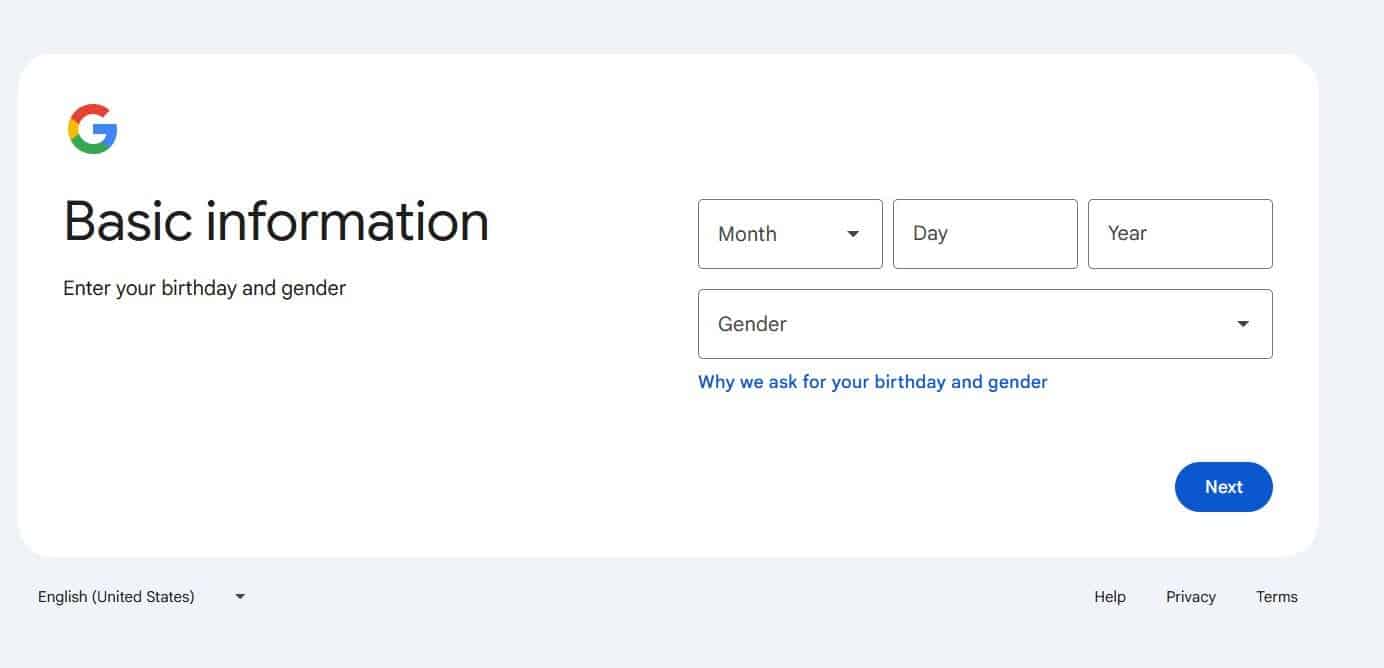The image size is (1384, 668).
Task: Click the "Gender" placeholder label
Action: tap(752, 324)
